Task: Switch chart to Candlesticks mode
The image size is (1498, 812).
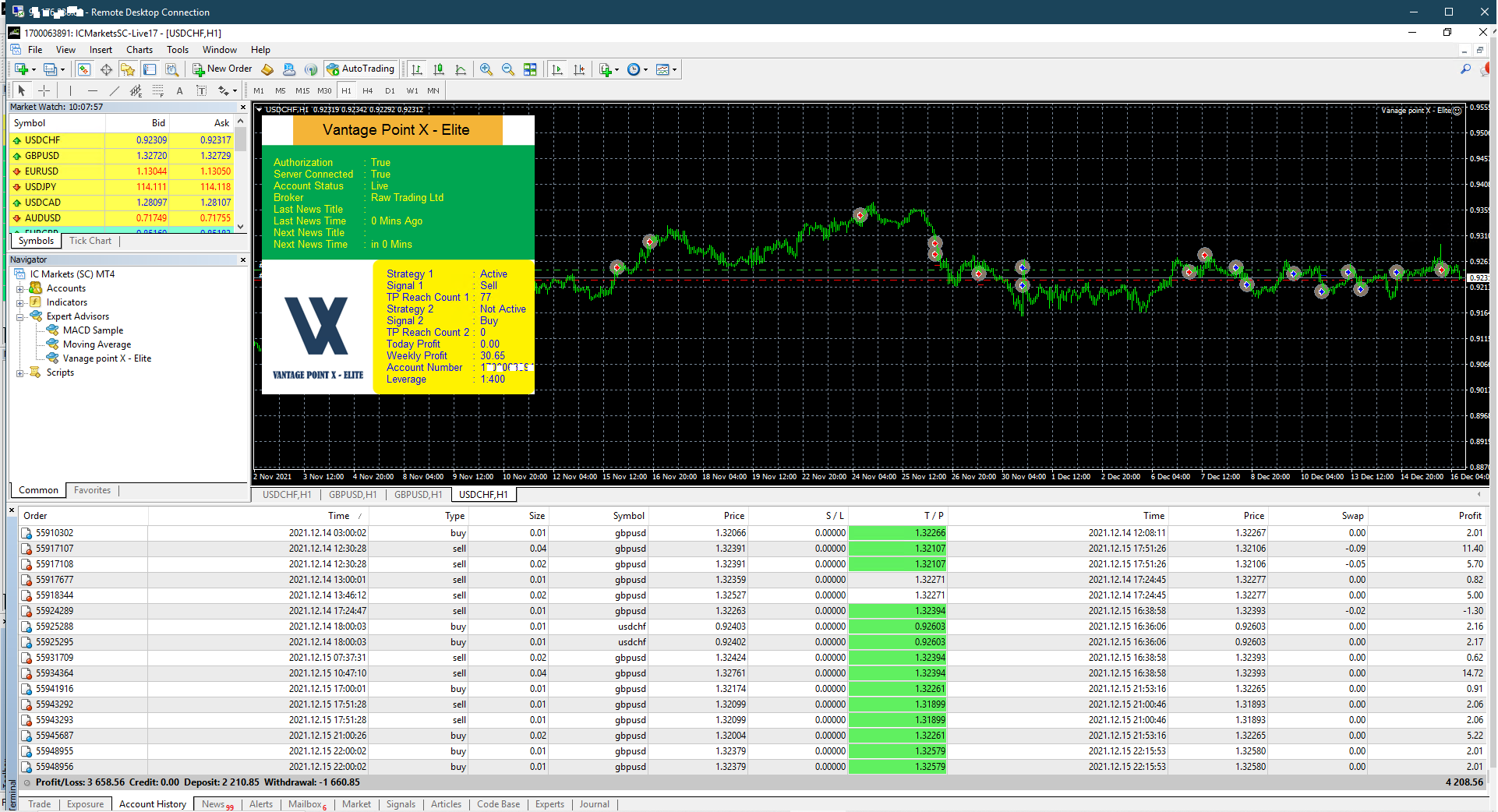Action: (x=439, y=69)
